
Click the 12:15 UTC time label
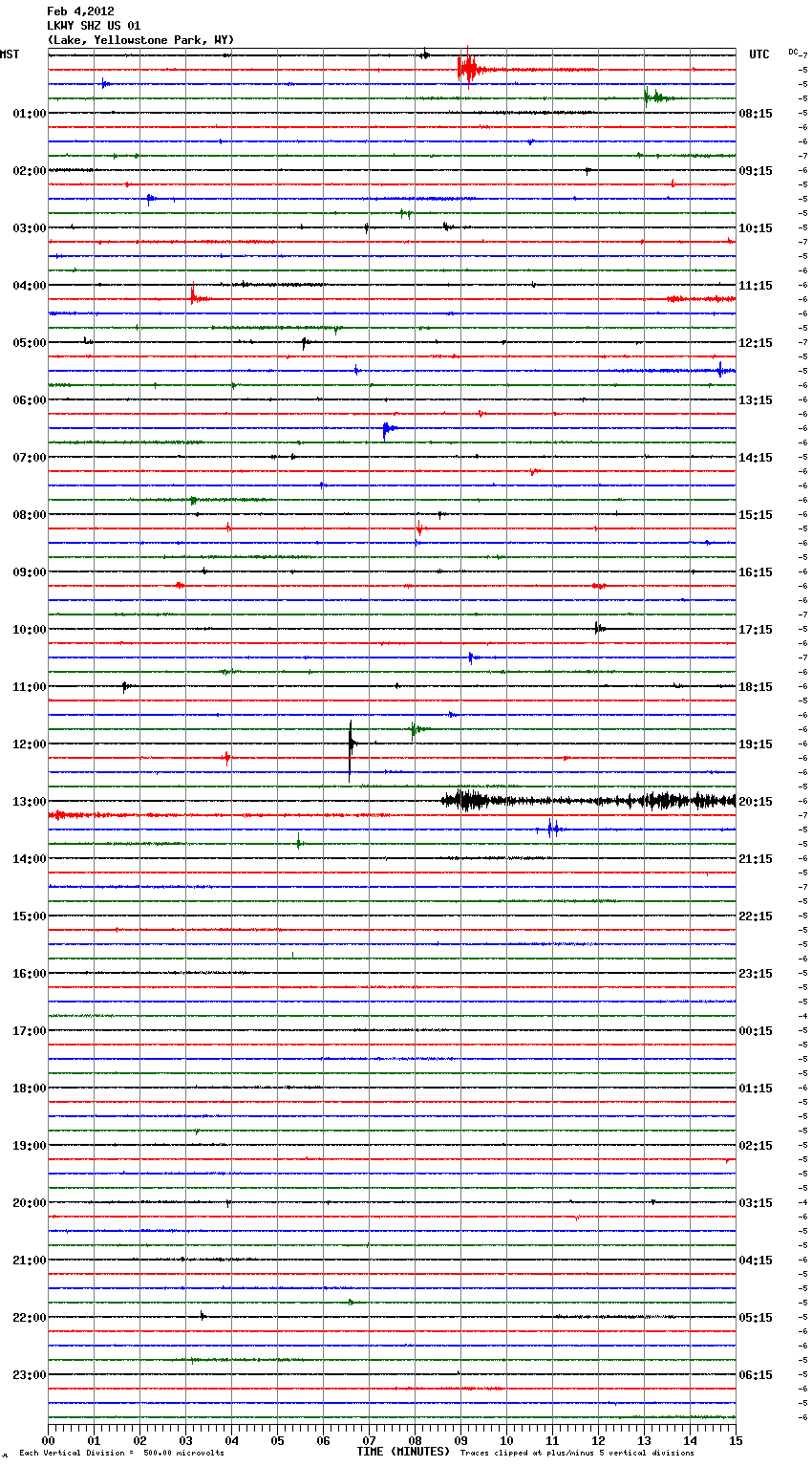(756, 342)
